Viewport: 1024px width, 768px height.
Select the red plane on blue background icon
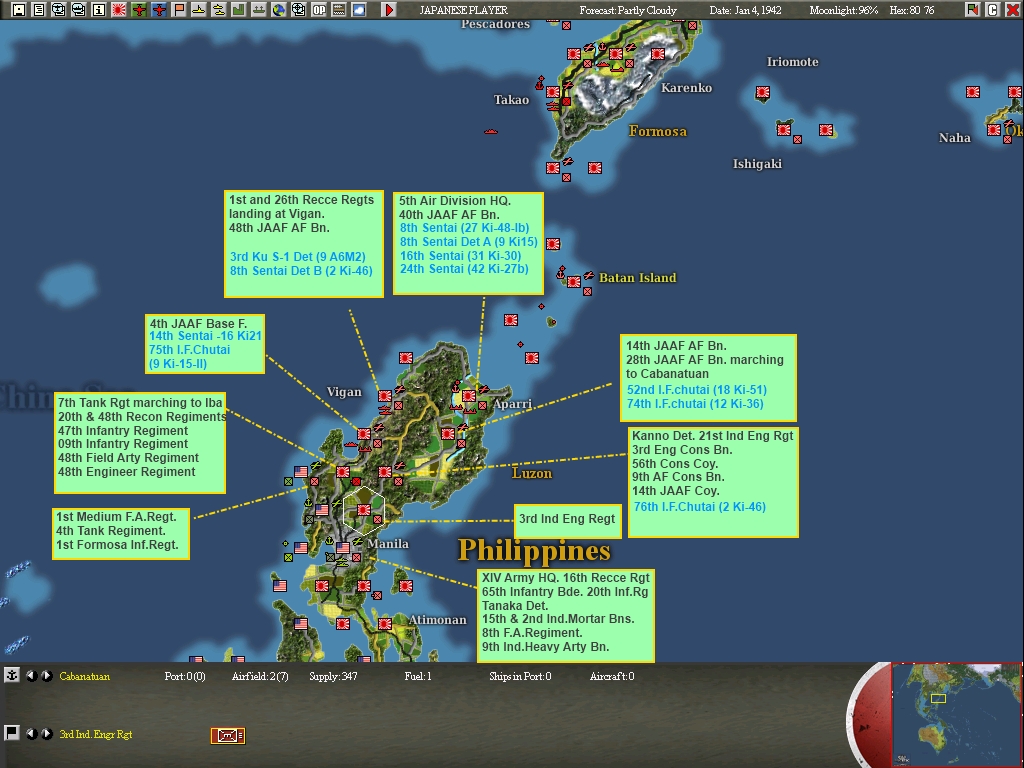(x=159, y=10)
